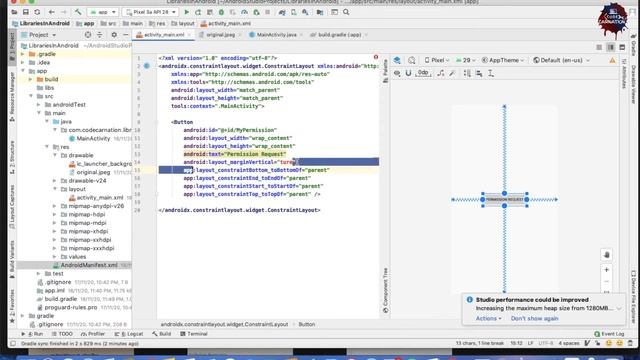
Task: Click the Button breadcrumb below editor
Action: [x=307, y=324]
